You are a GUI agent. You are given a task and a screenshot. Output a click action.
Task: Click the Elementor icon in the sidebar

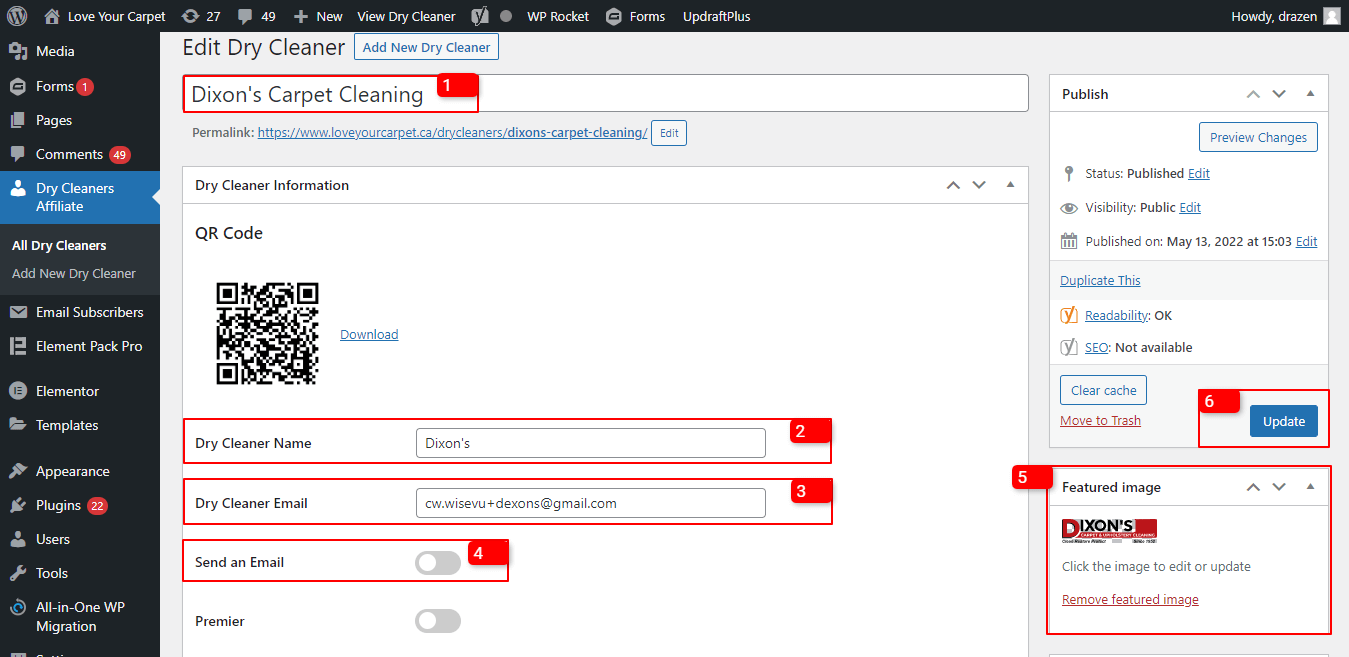click(18, 391)
